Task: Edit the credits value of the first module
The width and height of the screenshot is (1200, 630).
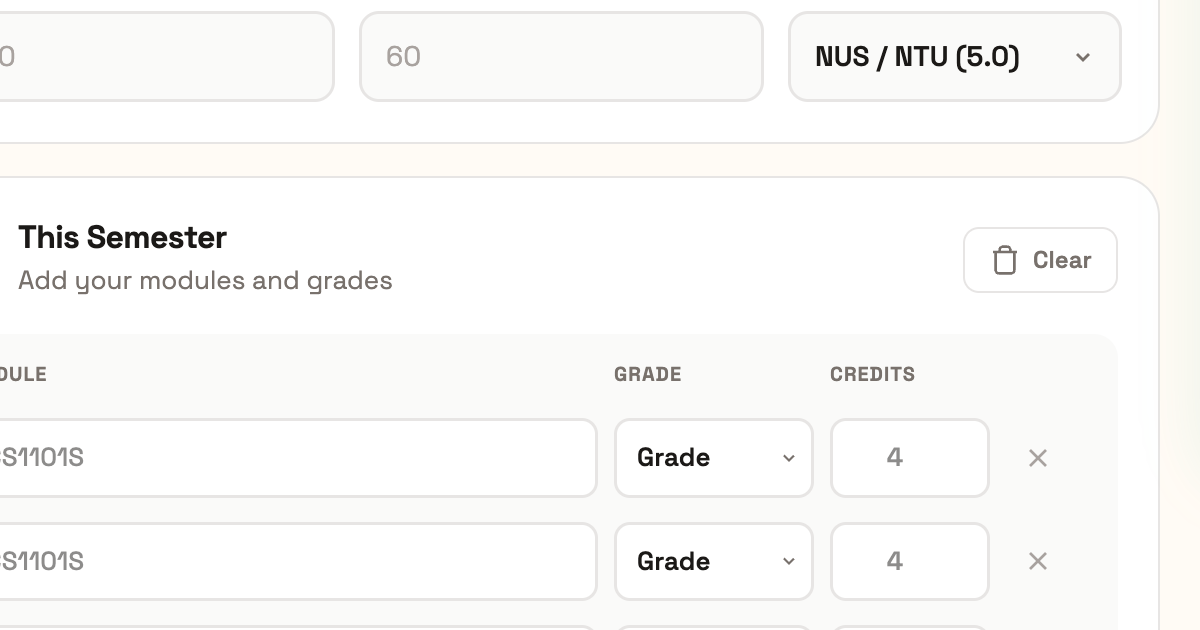Action: pos(910,458)
